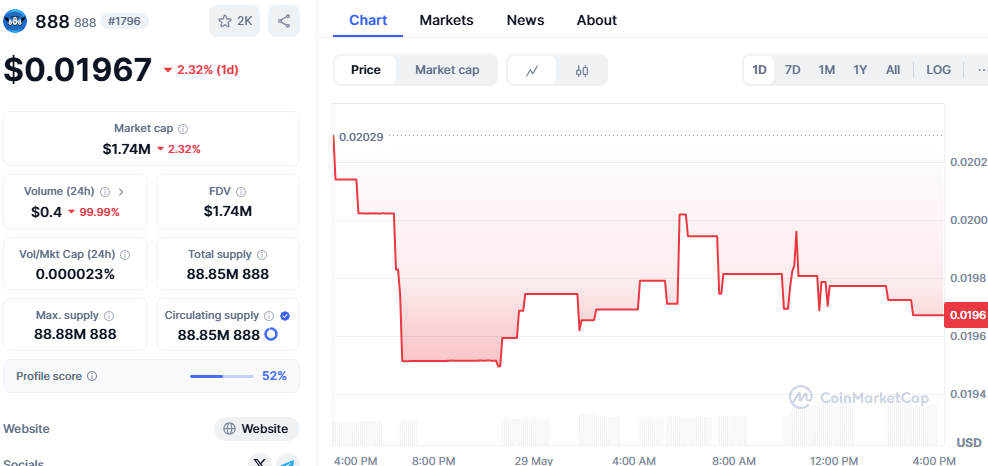Select the candlestick chart icon
Screen dimensions: 988x466
pyautogui.click(x=582, y=70)
